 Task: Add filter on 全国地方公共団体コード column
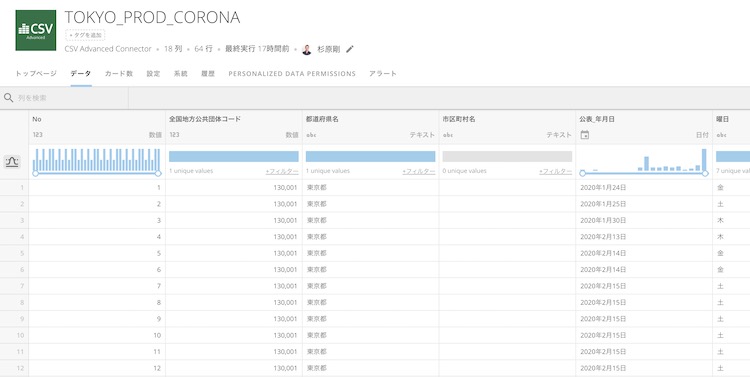pyautogui.click(x=282, y=171)
